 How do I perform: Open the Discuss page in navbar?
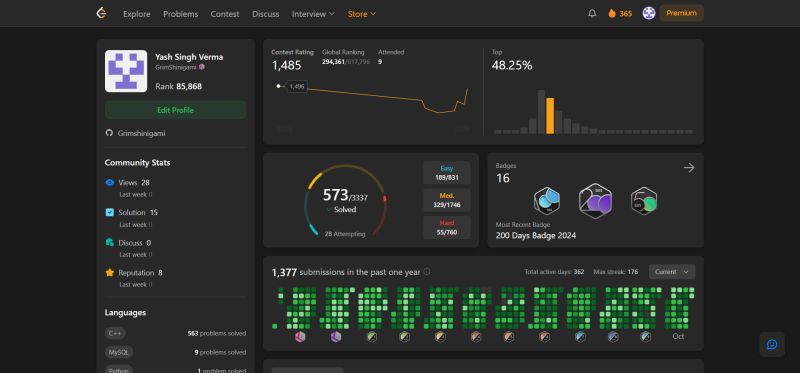(266, 14)
